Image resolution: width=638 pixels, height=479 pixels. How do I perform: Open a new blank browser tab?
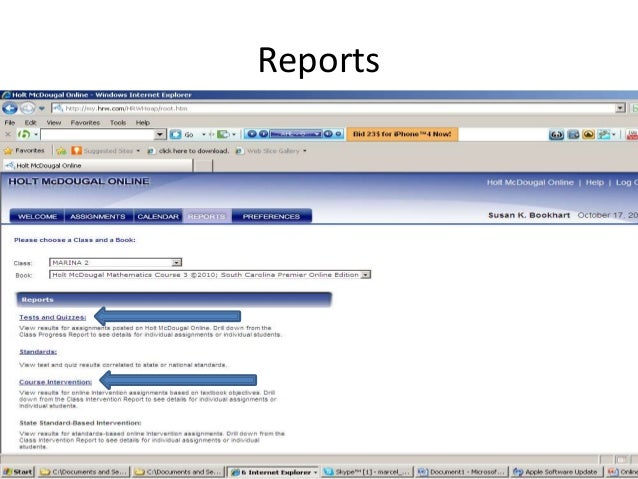(203, 166)
